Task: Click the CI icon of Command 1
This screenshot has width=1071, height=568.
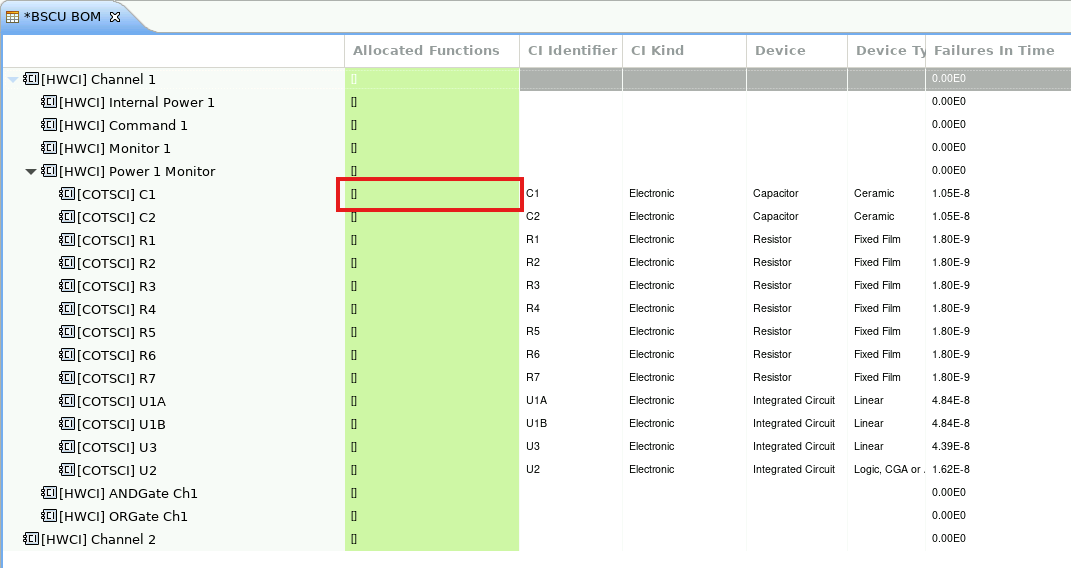Action: point(49,125)
